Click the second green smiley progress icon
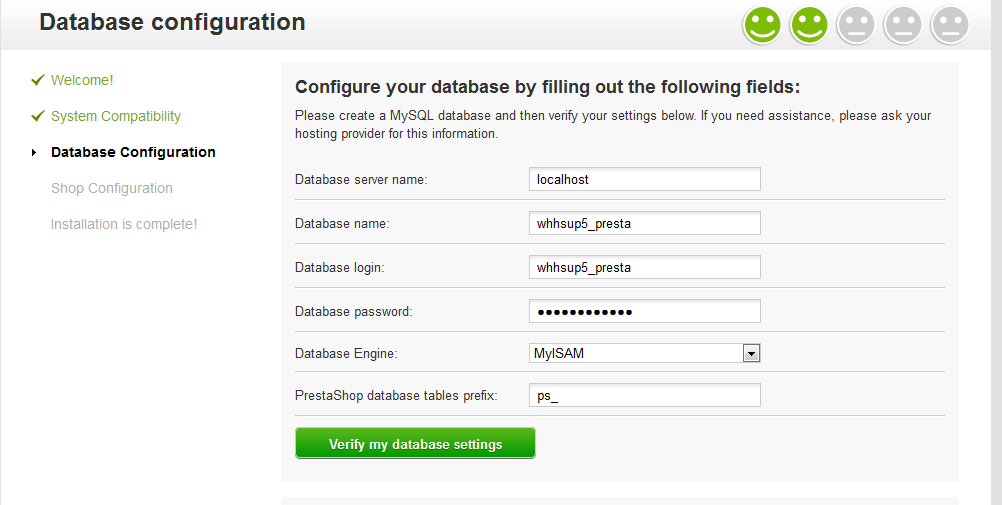 [x=809, y=24]
